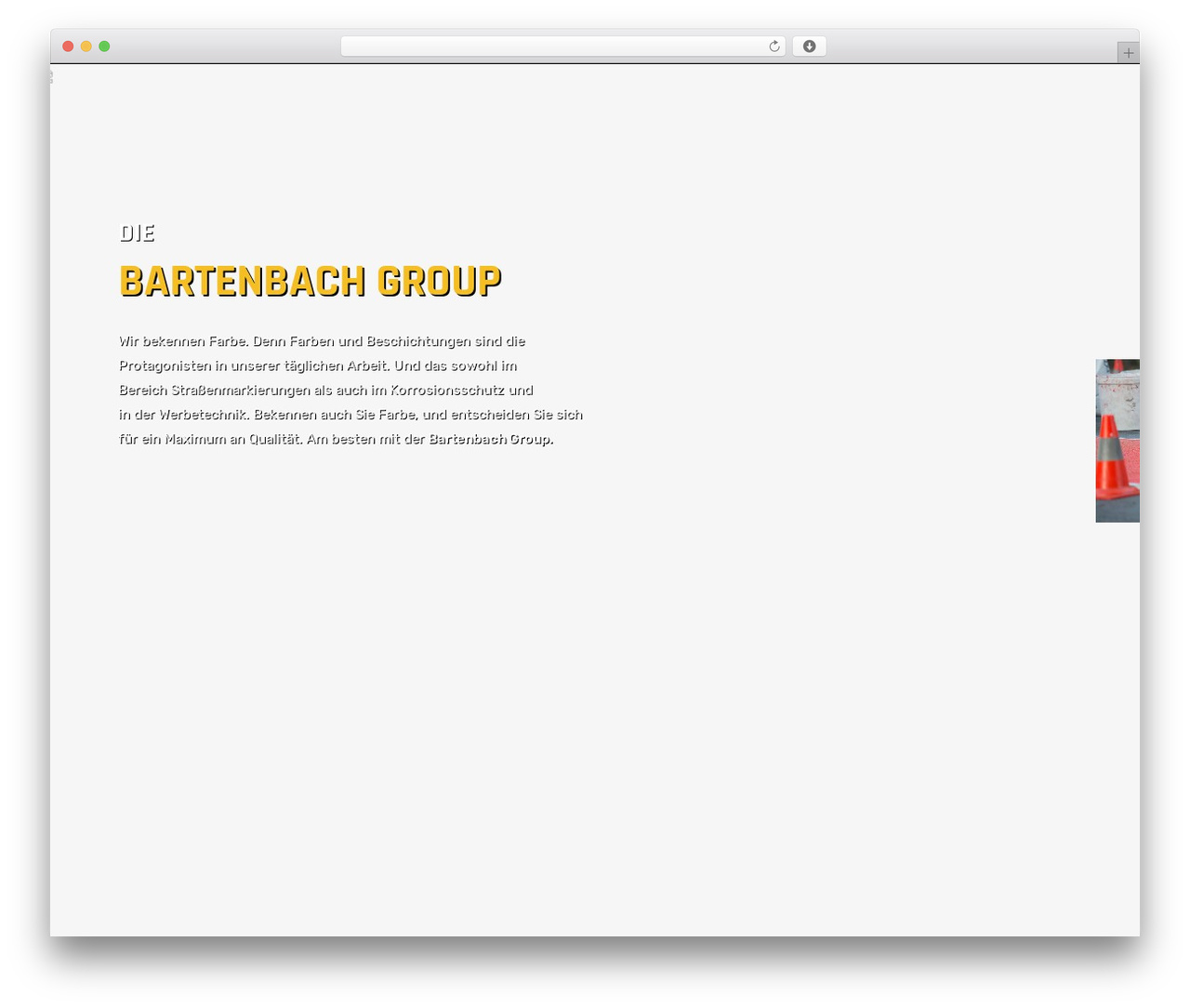
Task: Add a new tab with plus button
Action: (1128, 53)
